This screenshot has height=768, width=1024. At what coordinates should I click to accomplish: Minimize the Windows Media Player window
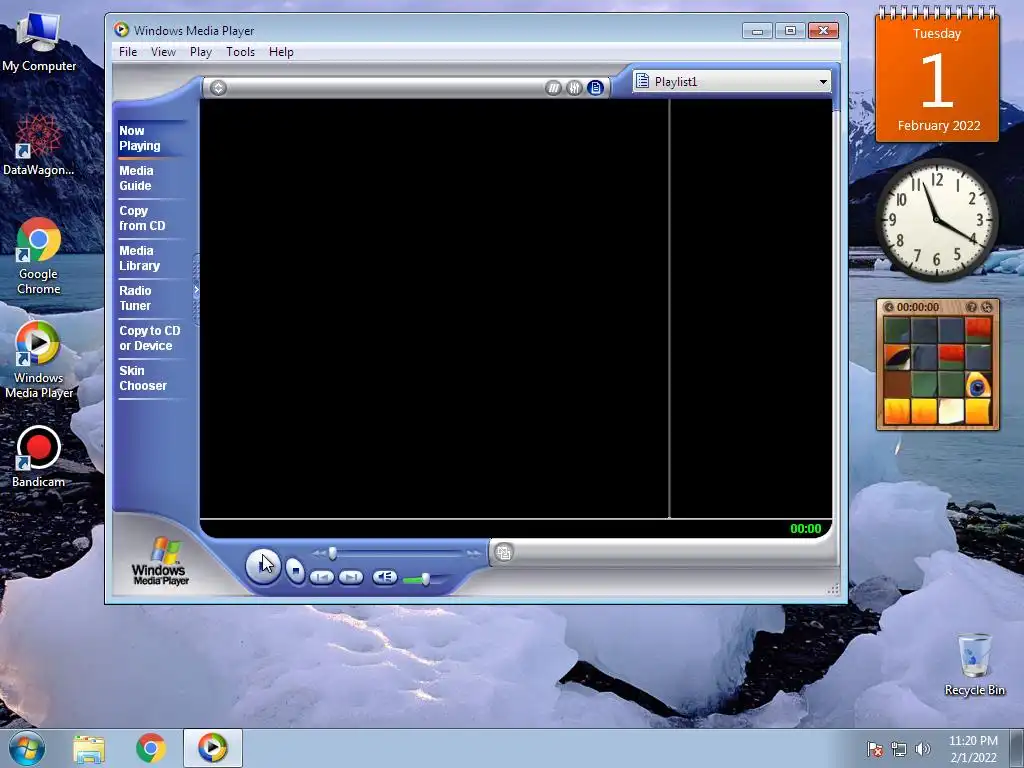coord(757,31)
